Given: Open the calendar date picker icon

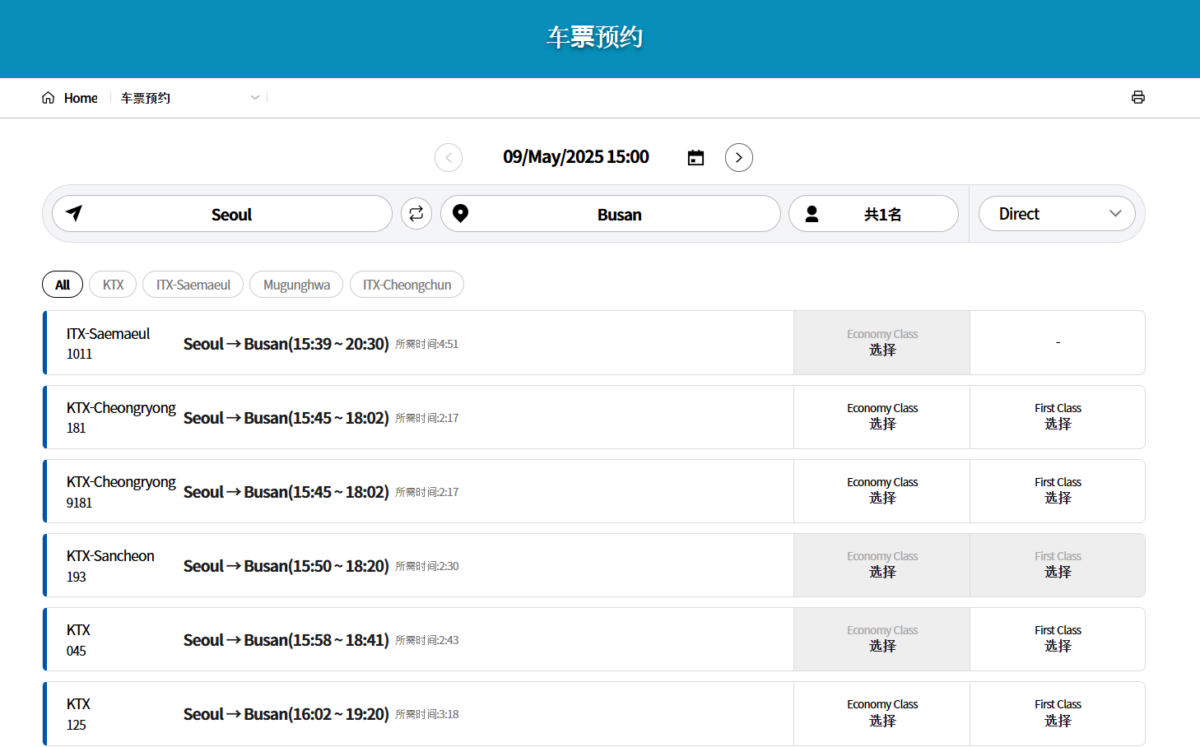Looking at the screenshot, I should pyautogui.click(x=696, y=158).
